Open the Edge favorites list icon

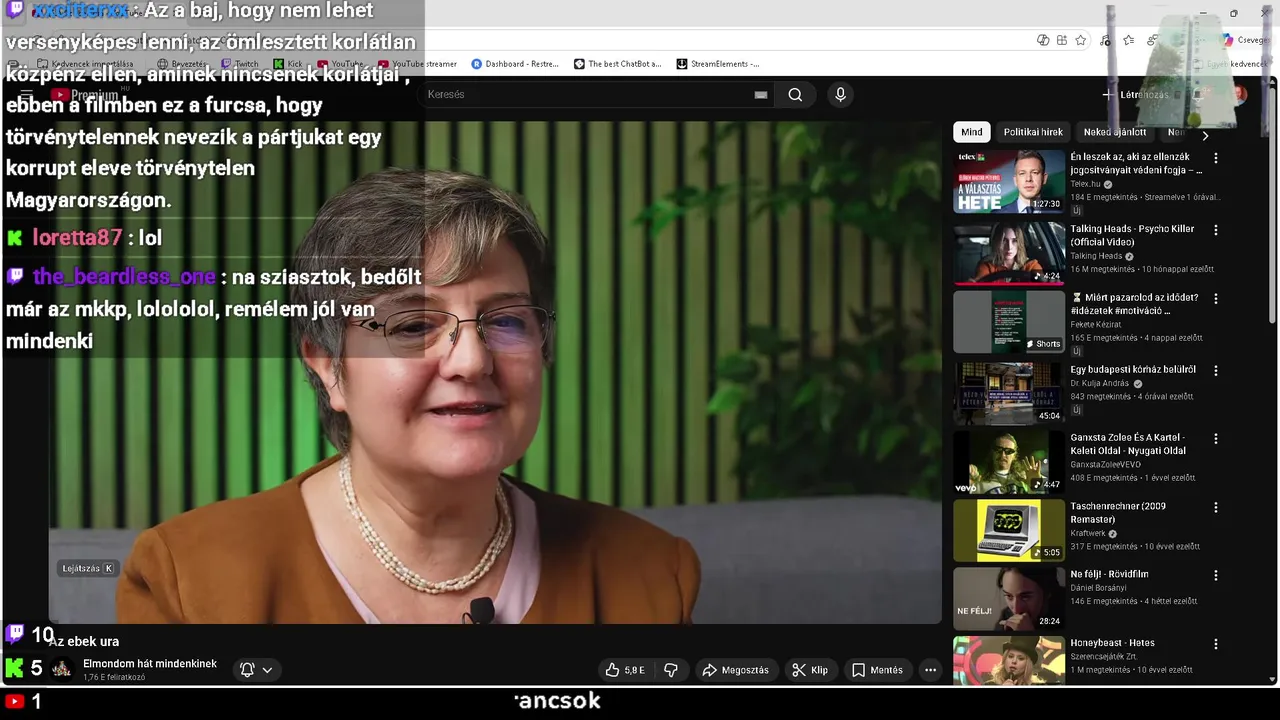pyautogui.click(x=1129, y=40)
